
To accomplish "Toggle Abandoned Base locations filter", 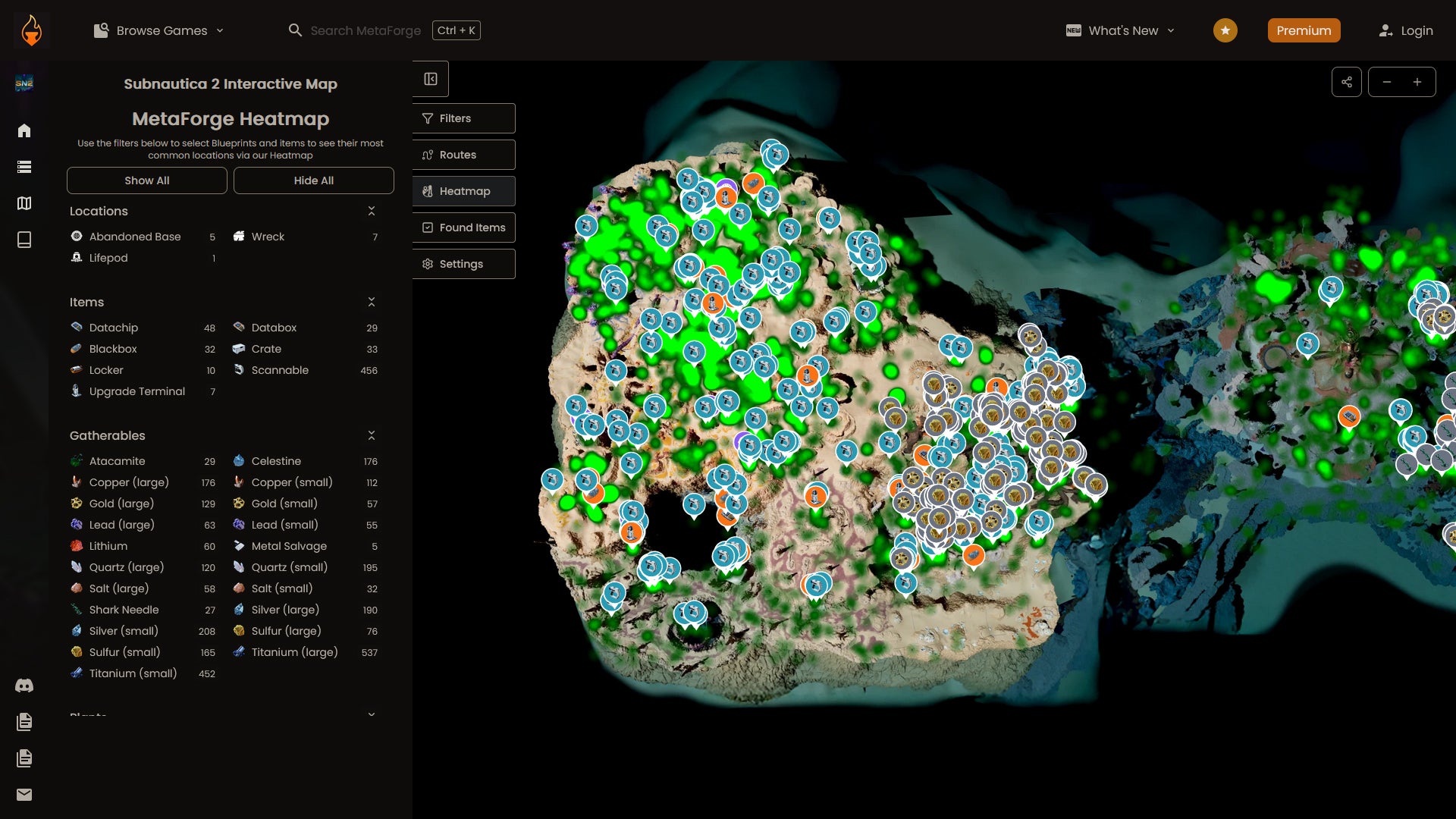I will 144,237.
